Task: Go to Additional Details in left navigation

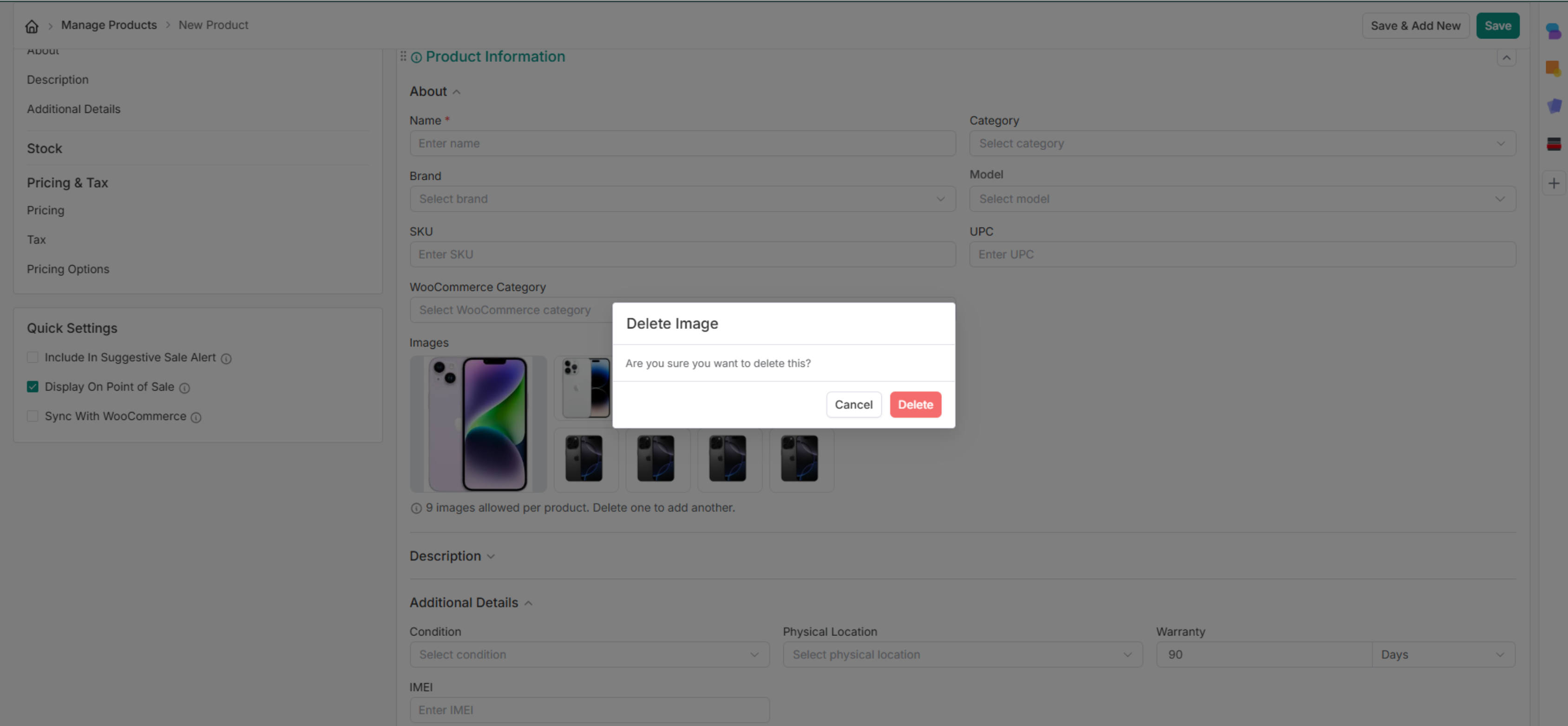Action: [74, 109]
